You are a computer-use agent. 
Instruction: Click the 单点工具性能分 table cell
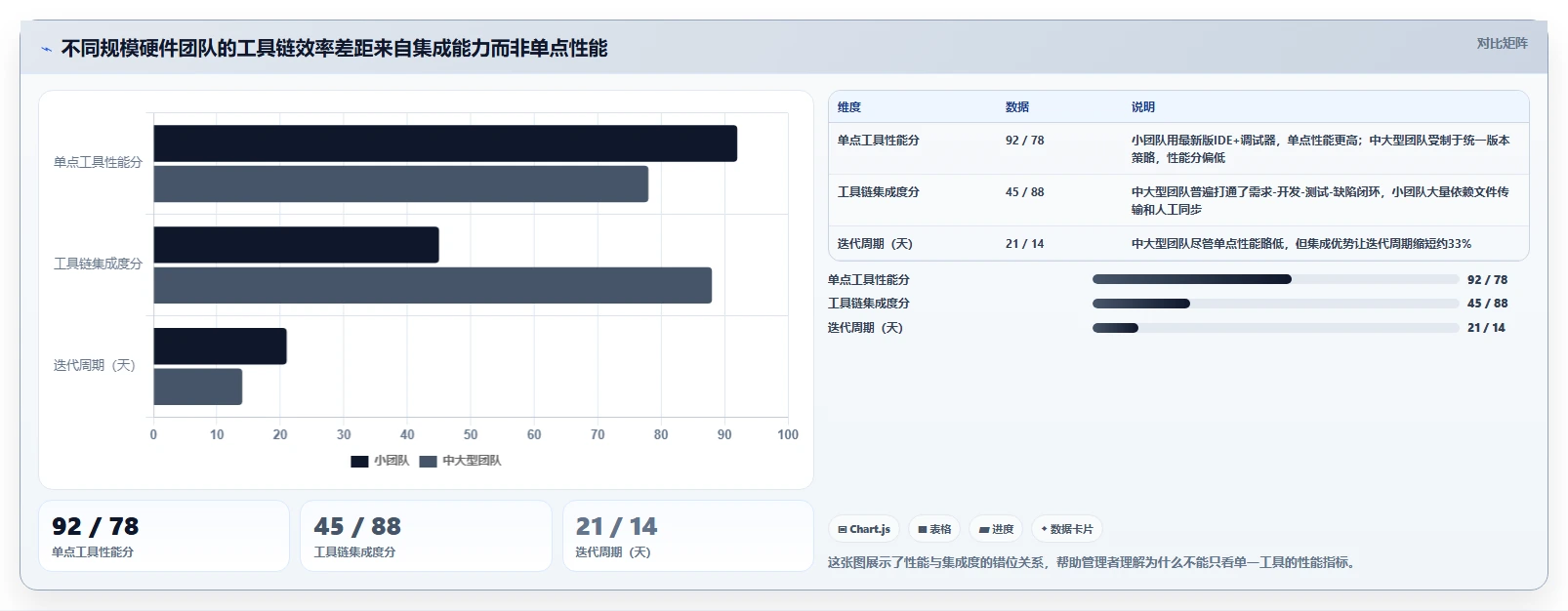pos(879,141)
